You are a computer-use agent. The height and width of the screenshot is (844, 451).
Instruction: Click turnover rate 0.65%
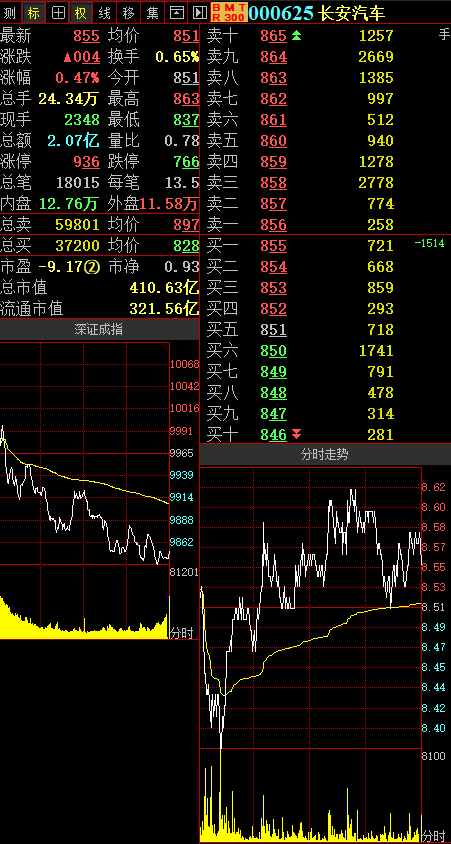coord(177,57)
